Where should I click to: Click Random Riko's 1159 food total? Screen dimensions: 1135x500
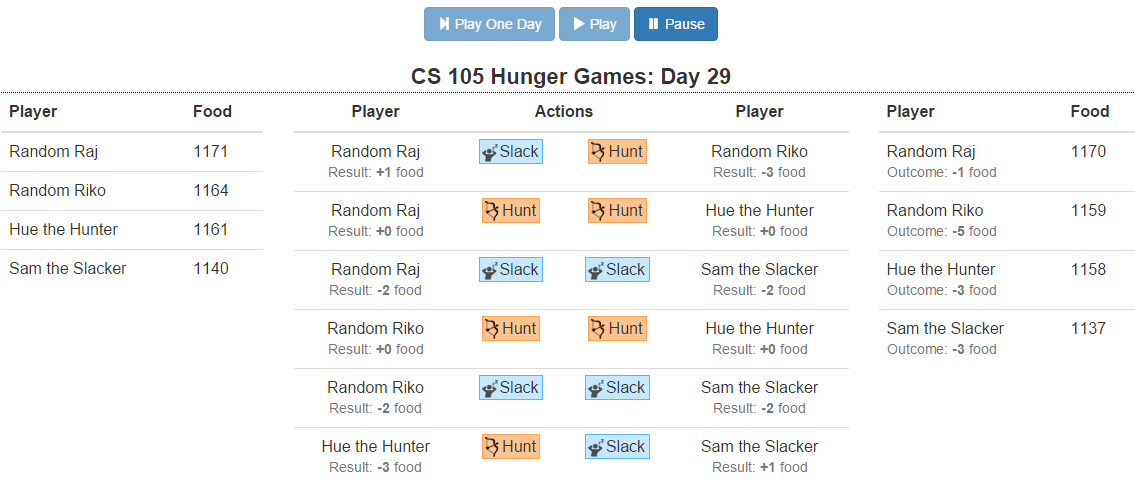1088,211
